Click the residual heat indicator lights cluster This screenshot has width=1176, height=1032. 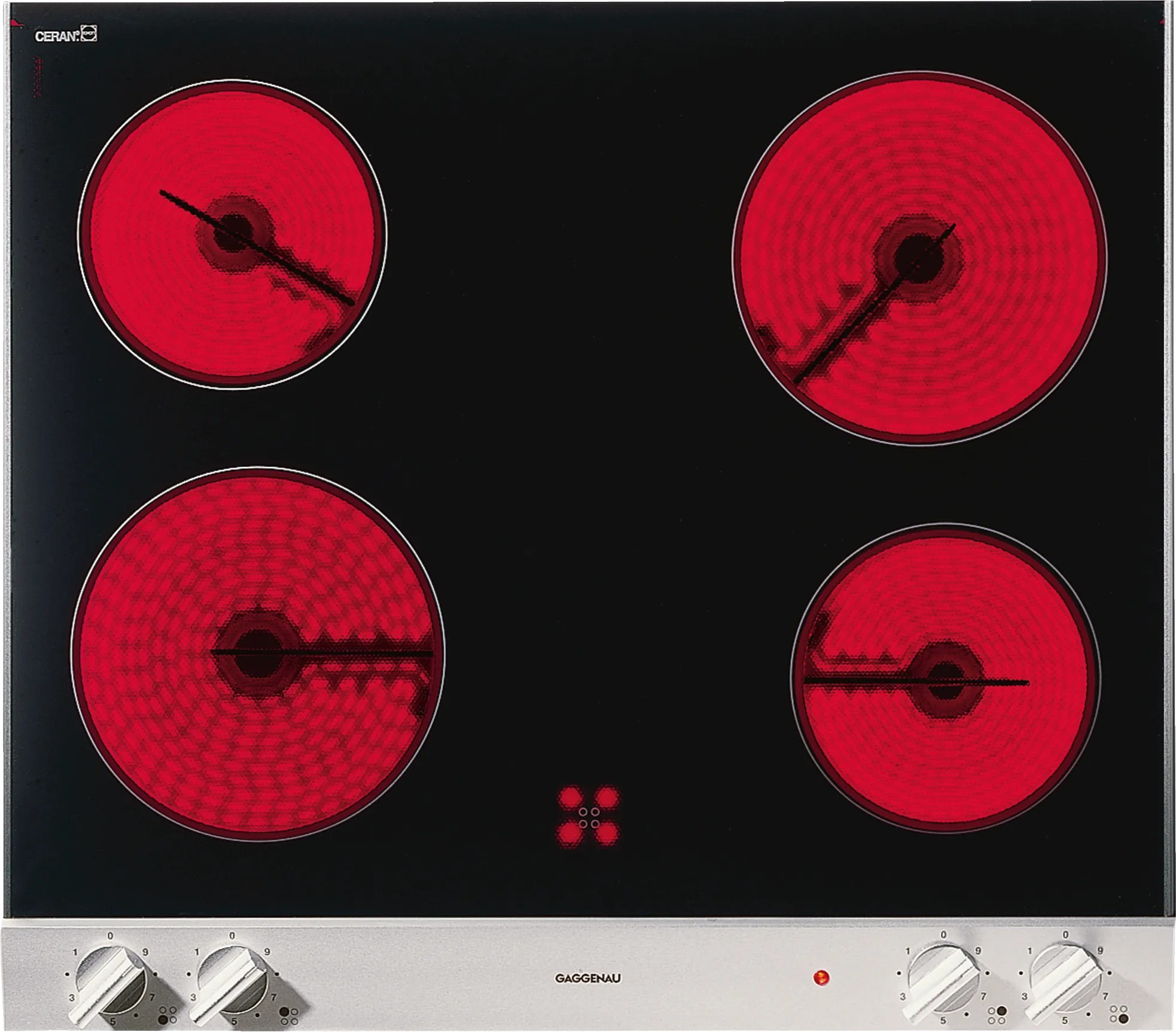pos(589,817)
